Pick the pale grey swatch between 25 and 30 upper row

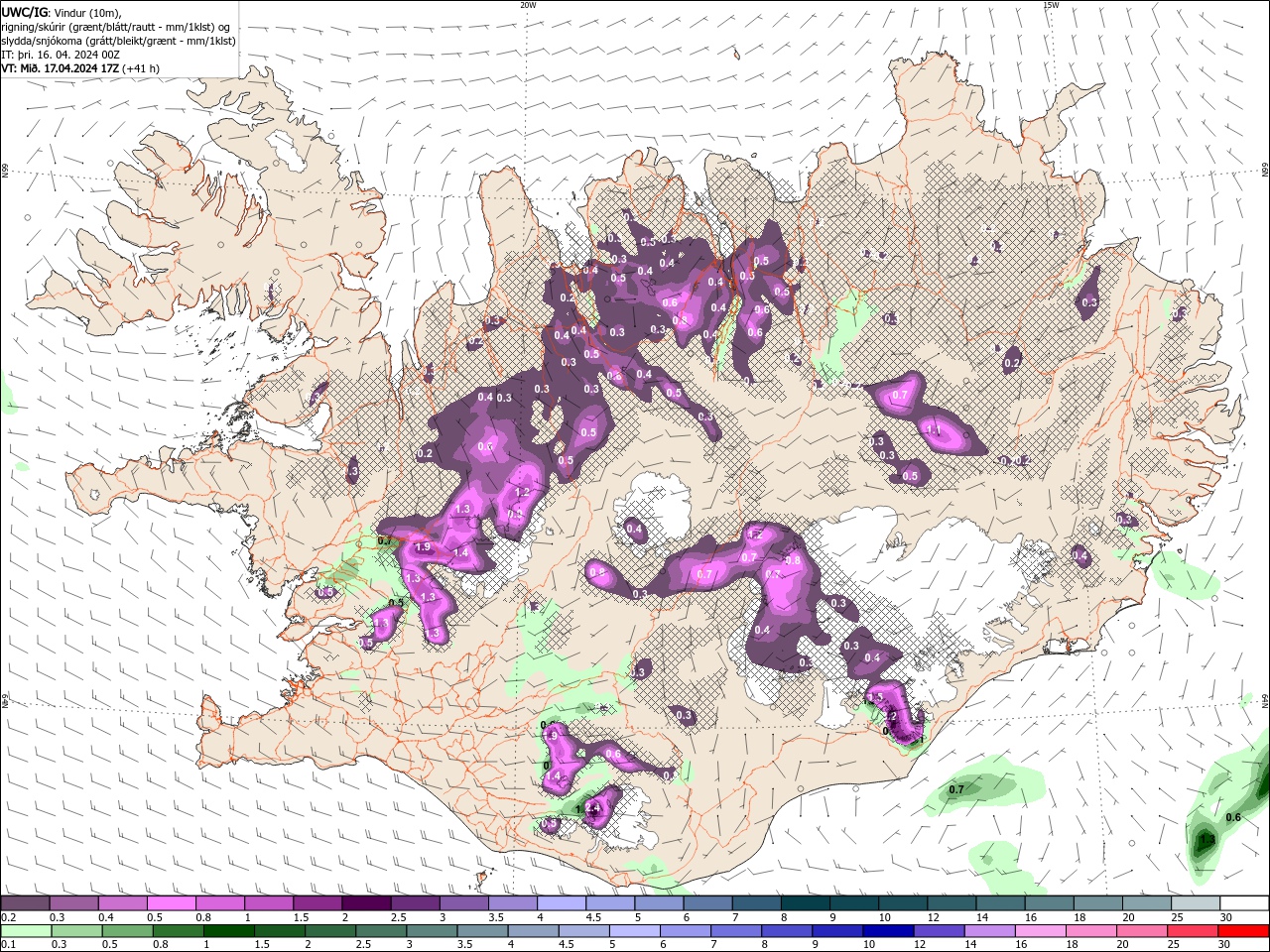click(1197, 903)
